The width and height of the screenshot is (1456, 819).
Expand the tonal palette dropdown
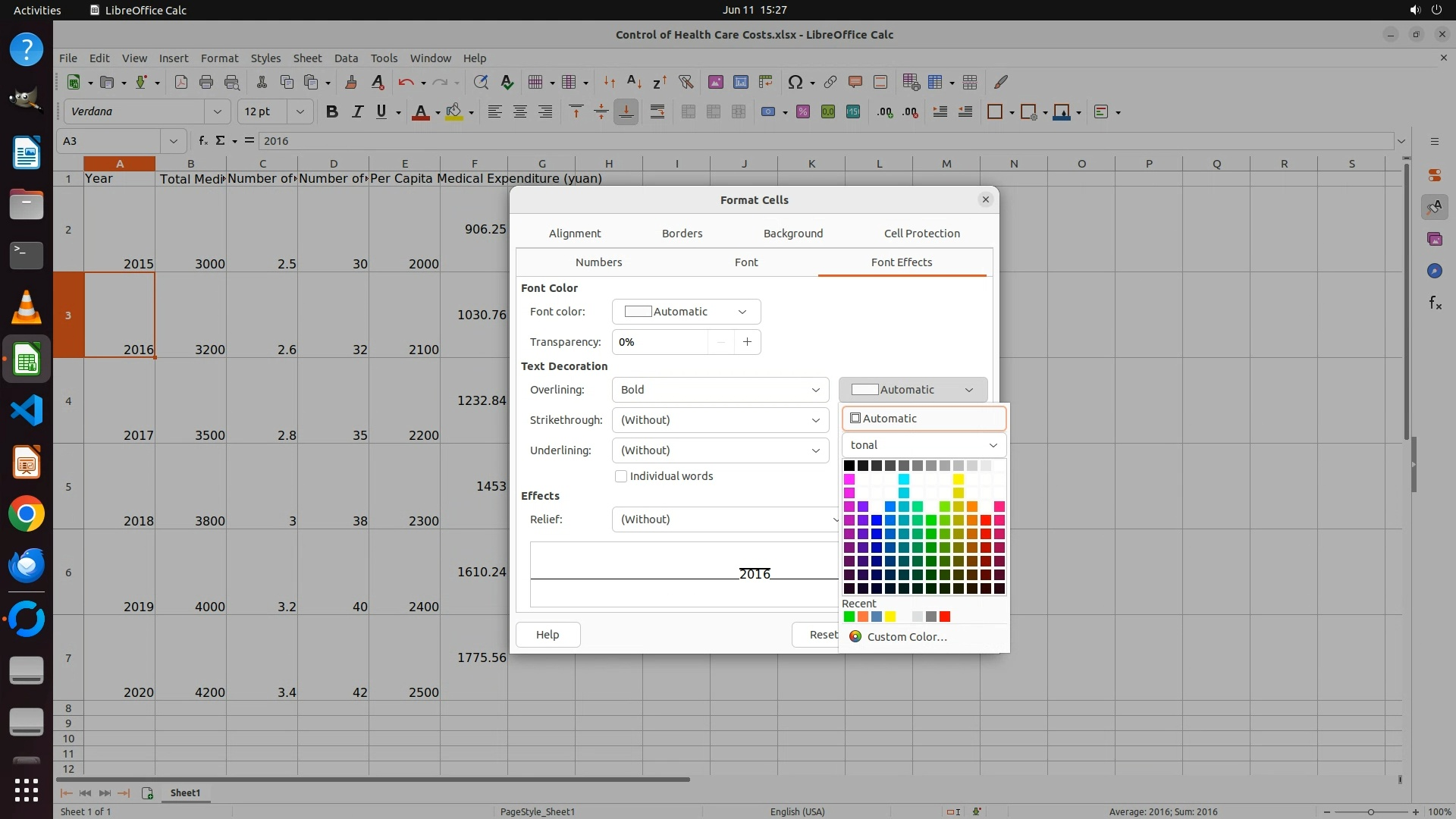(x=924, y=445)
